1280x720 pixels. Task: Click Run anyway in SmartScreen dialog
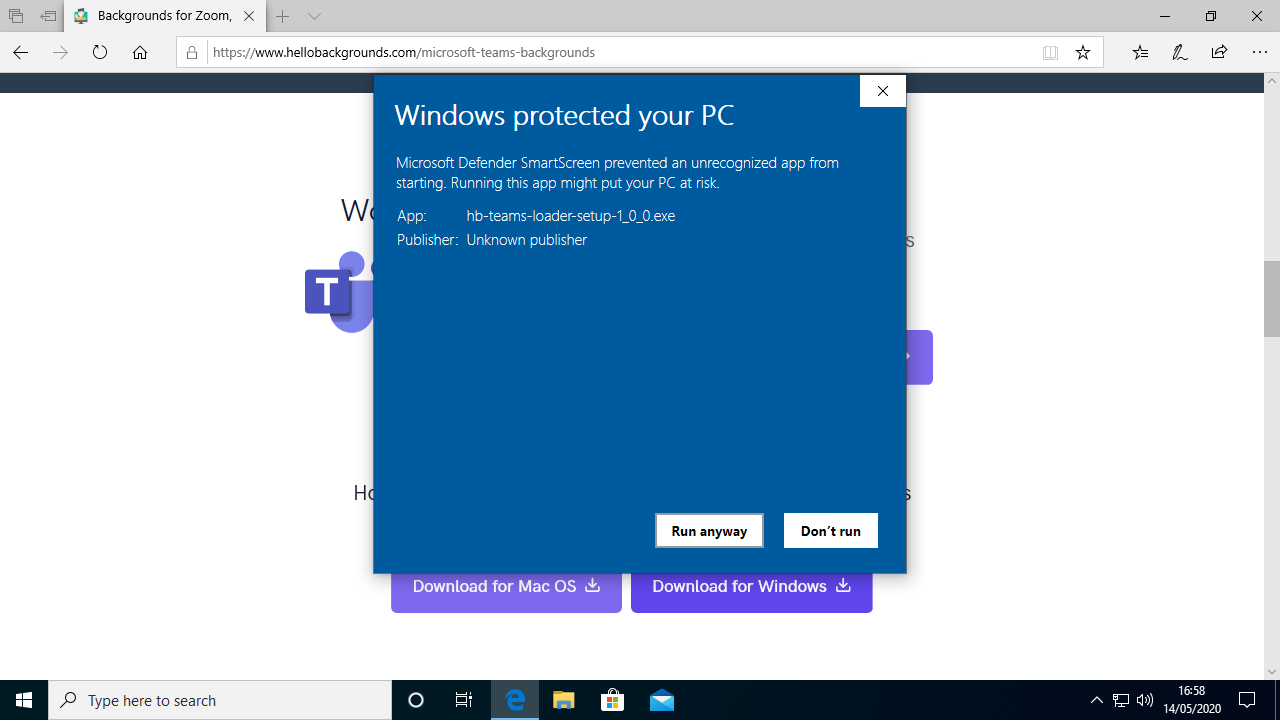point(709,531)
